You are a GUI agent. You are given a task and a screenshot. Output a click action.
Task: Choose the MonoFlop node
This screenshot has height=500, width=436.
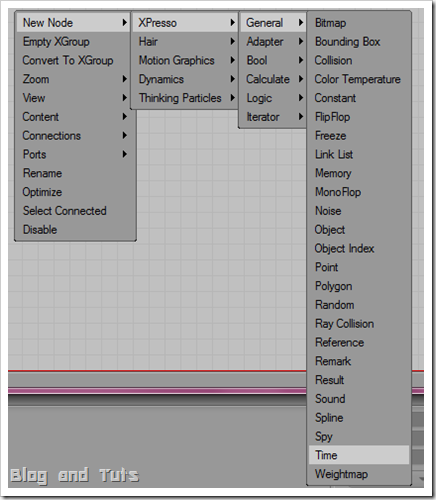(x=359, y=192)
